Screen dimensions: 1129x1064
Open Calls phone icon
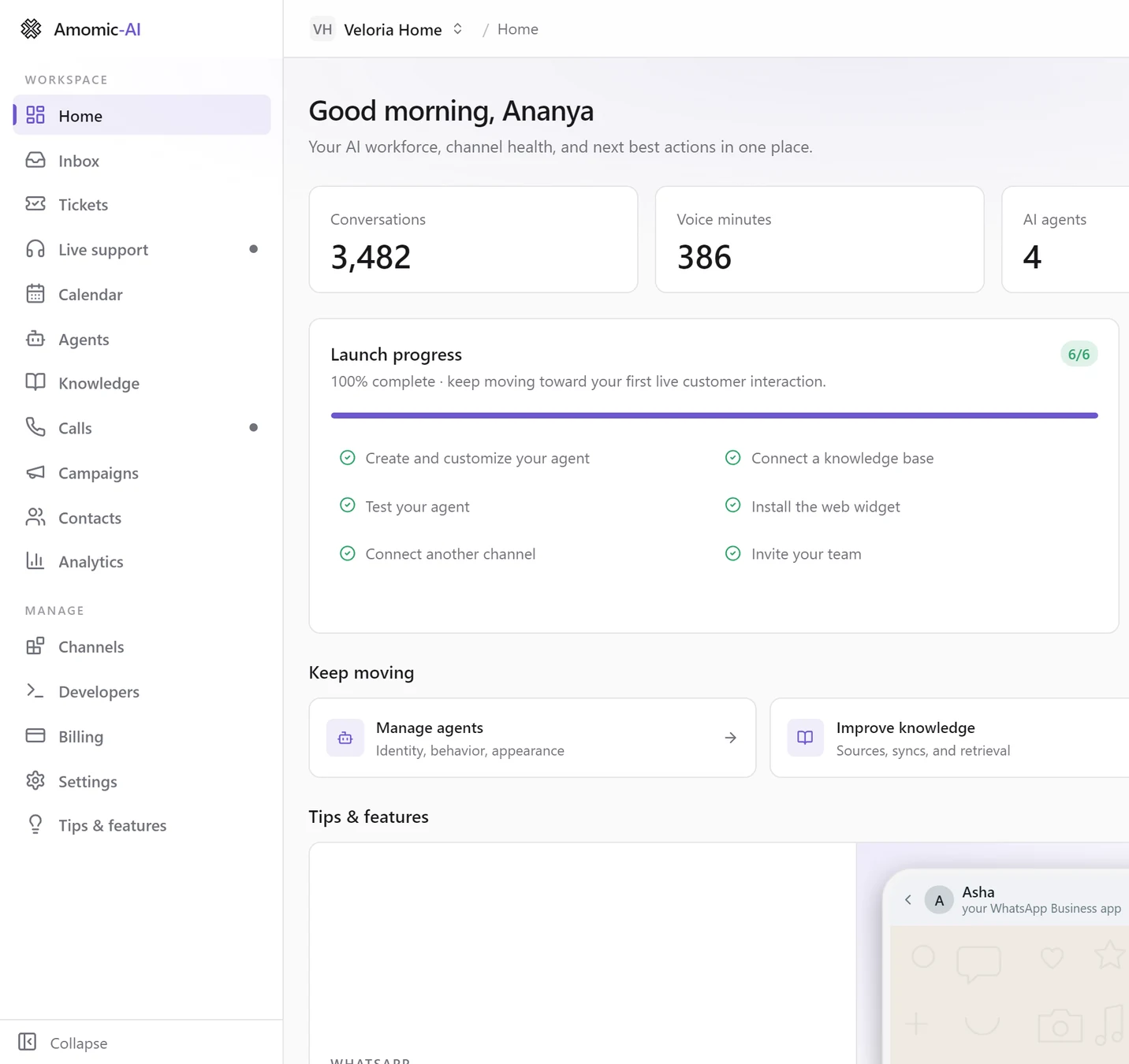pos(35,428)
